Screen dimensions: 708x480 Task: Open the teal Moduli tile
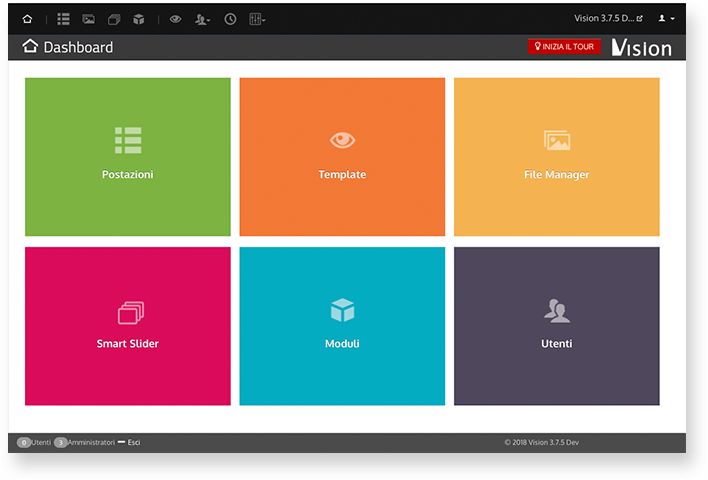point(342,326)
